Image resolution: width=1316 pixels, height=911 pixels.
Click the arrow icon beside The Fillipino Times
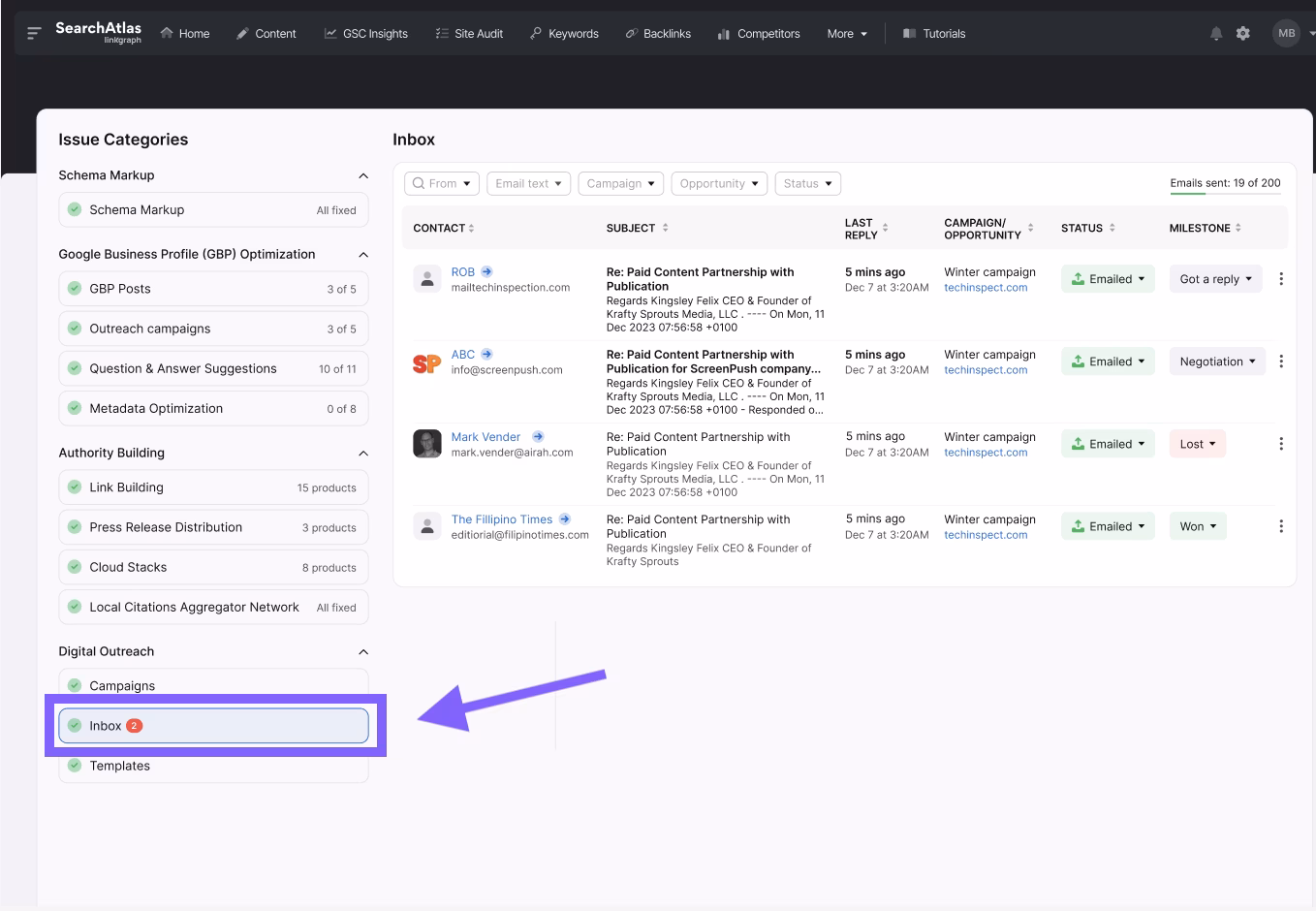pyautogui.click(x=565, y=519)
